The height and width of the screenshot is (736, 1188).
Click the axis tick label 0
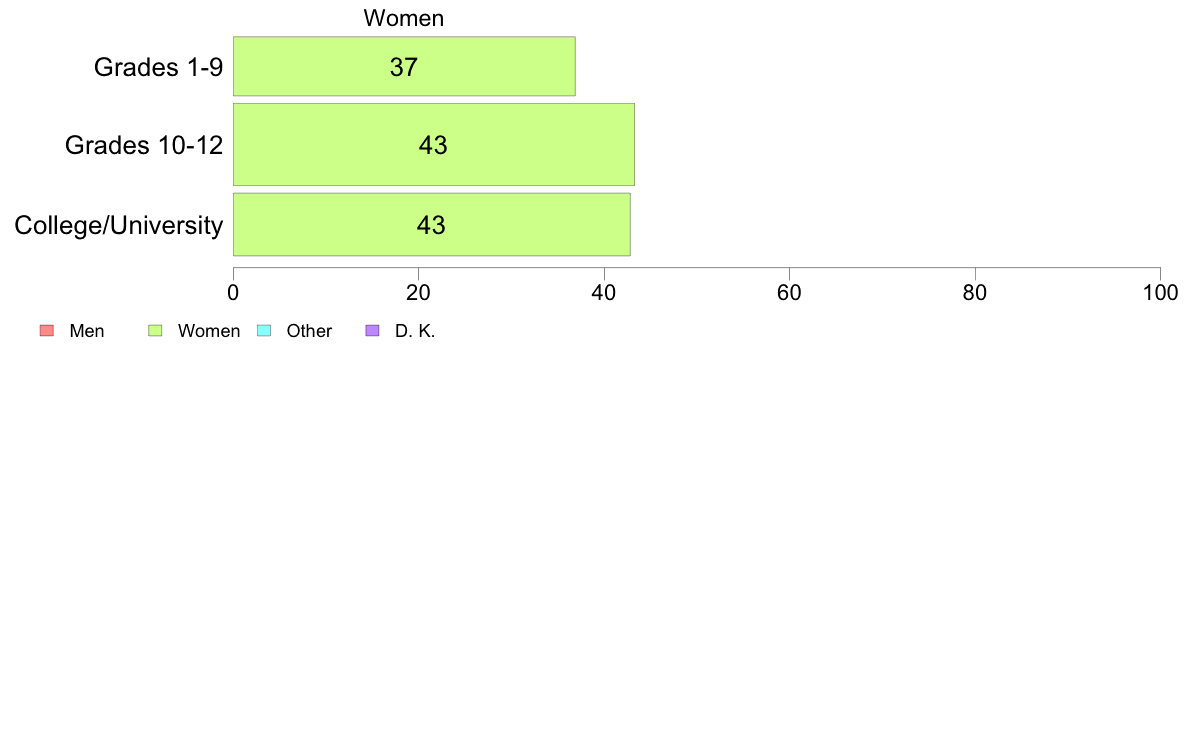point(233,293)
